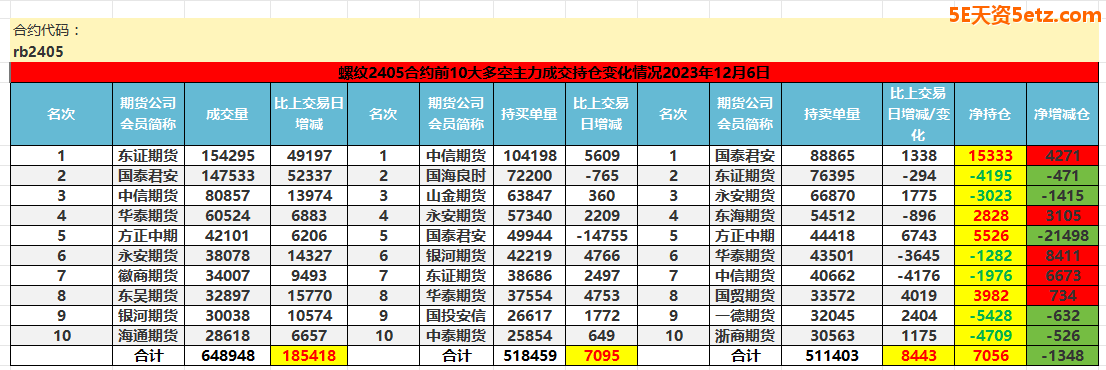
Task: Select 东证期货 beside short position 76395
Action: tap(746, 175)
